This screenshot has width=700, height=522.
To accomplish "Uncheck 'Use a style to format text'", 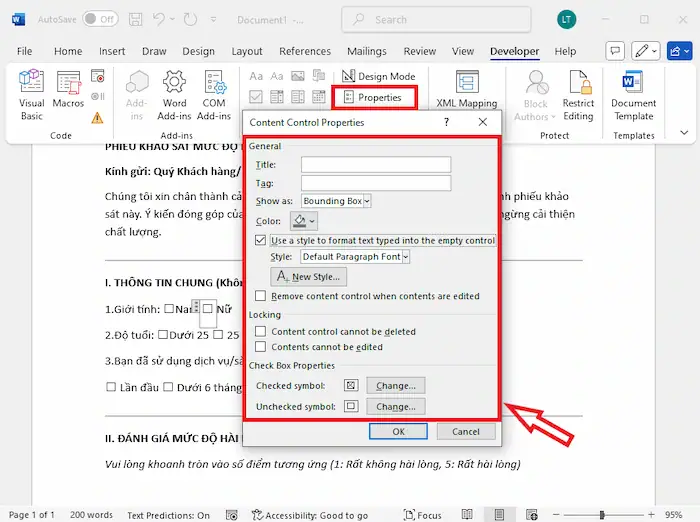I will [261, 241].
